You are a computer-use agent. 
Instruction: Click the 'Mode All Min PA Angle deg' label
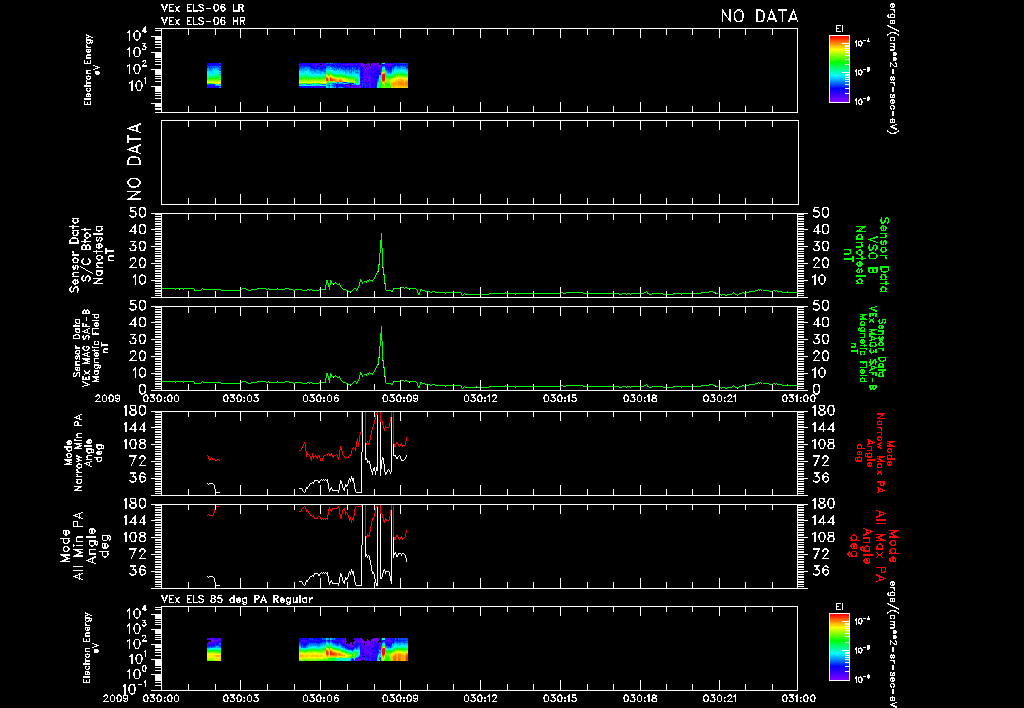point(85,545)
